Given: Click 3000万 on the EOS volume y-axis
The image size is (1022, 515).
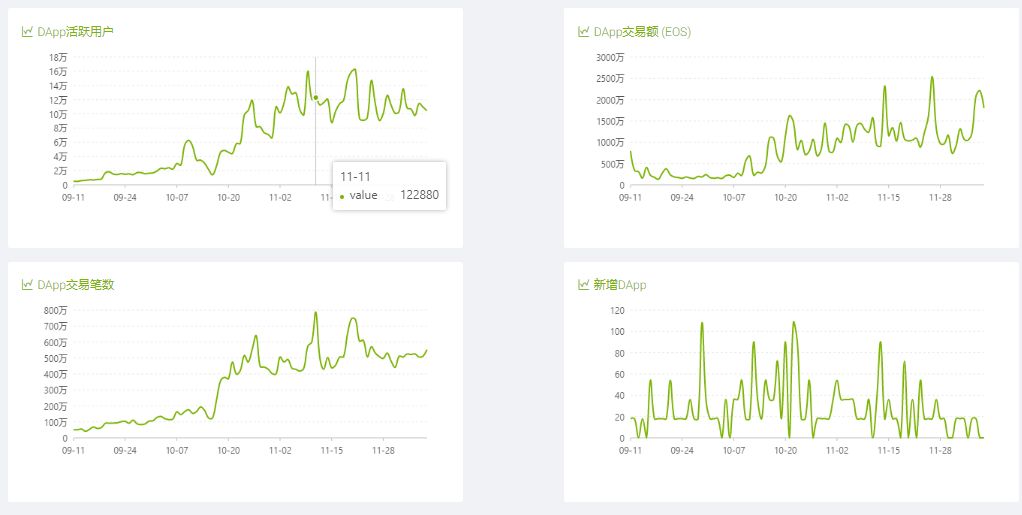Looking at the screenshot, I should 610,57.
